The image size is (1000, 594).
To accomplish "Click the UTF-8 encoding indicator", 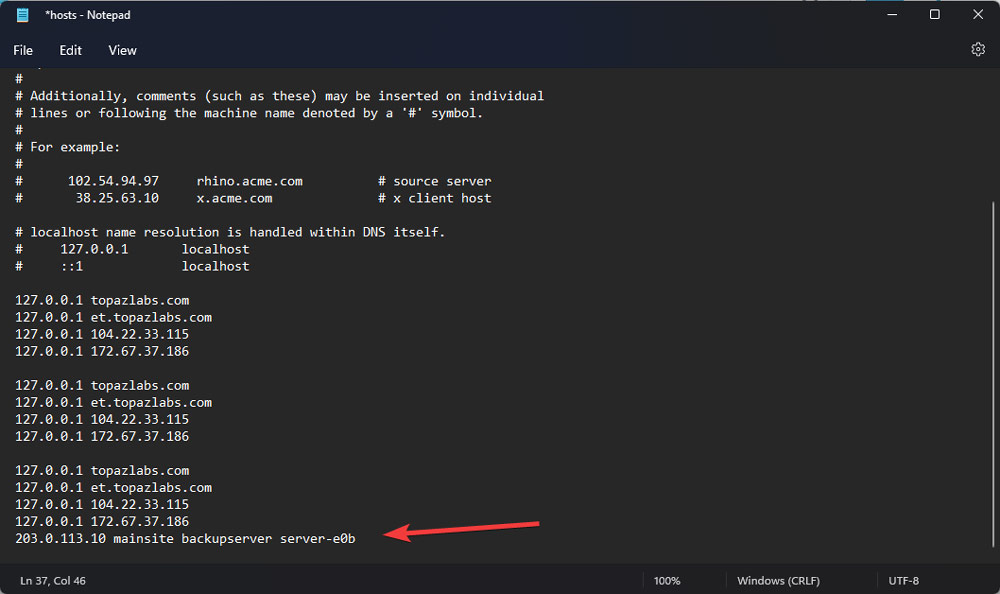I will coord(904,581).
